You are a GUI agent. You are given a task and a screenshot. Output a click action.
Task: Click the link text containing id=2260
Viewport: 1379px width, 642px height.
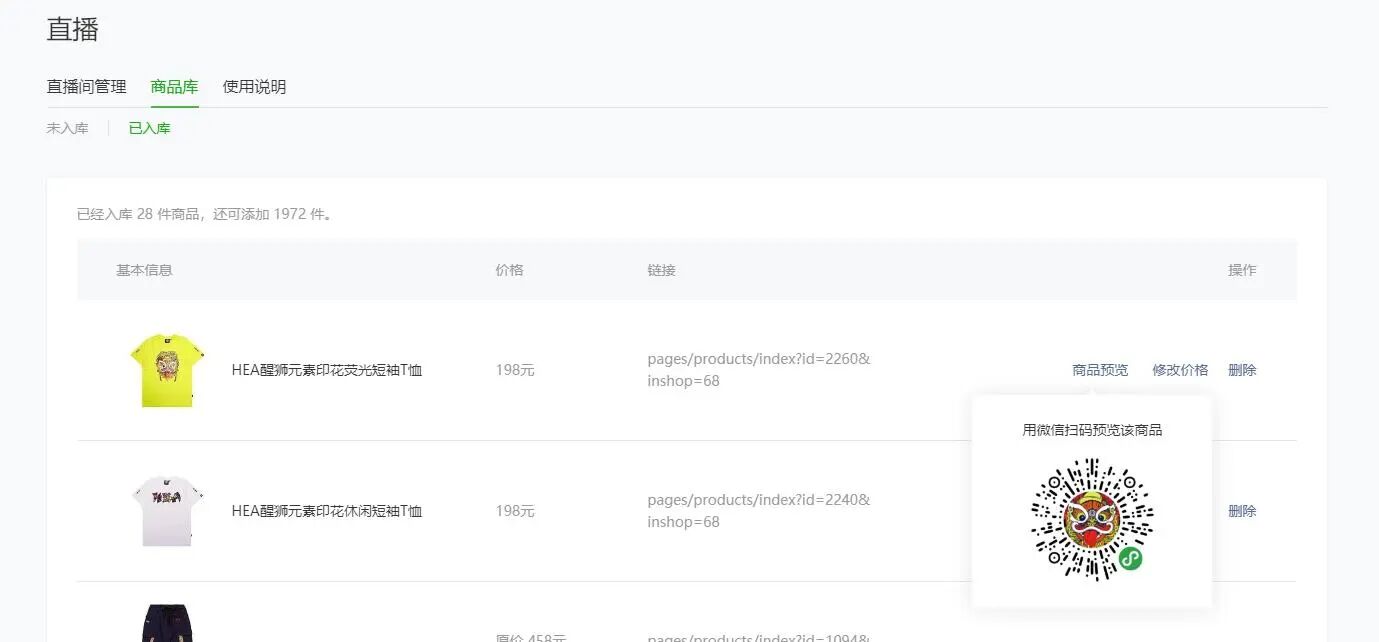(759, 370)
